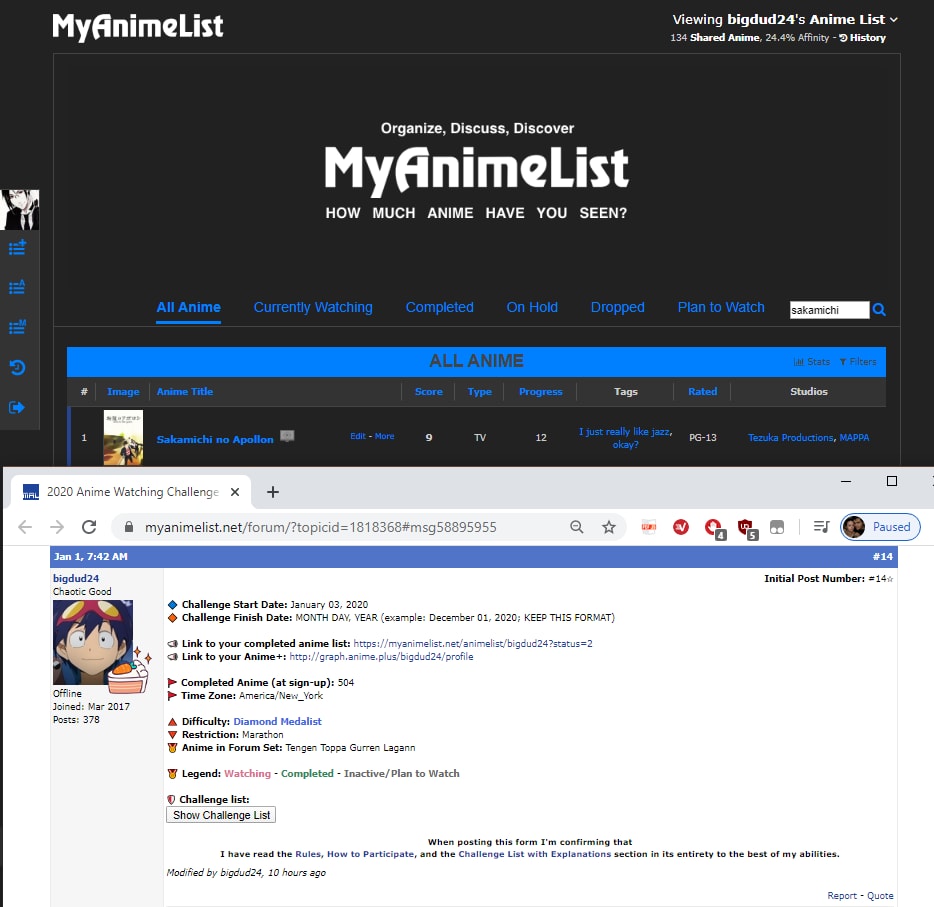Switch to the Currently Watching tab
This screenshot has width=934, height=907.
[x=313, y=307]
